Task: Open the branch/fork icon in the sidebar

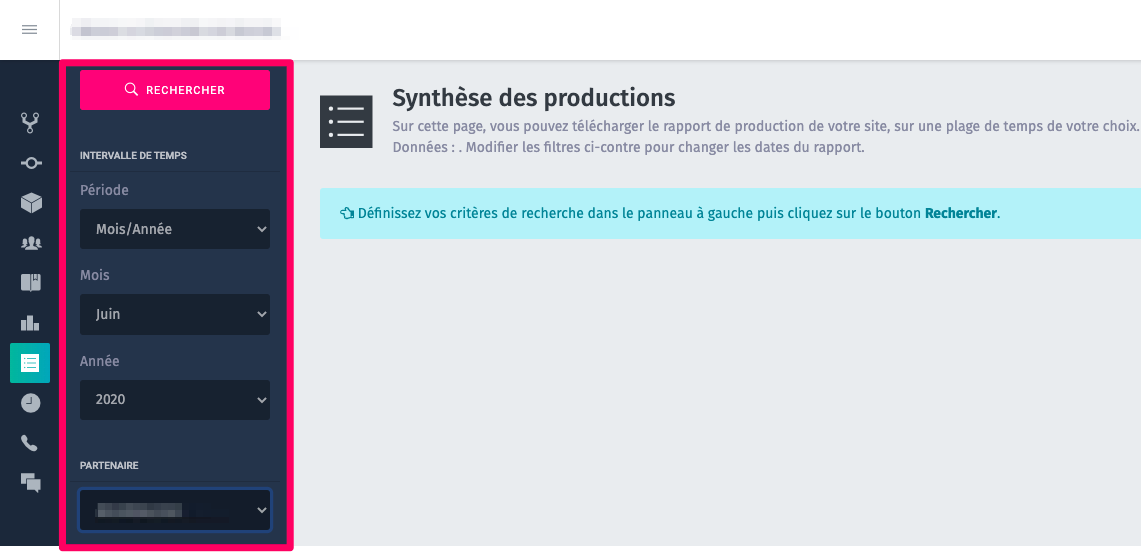Action: pos(30,123)
